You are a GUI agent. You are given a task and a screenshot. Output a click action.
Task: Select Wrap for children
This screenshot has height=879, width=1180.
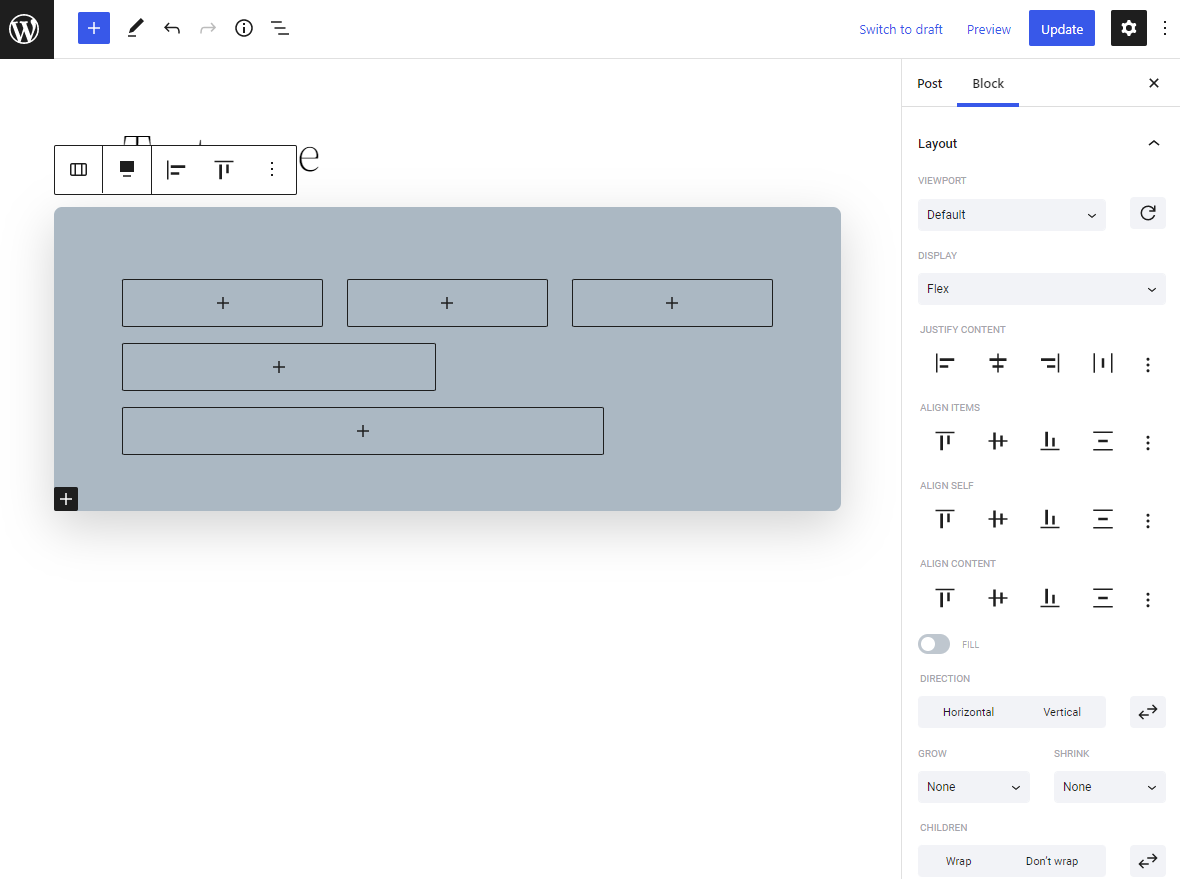959,861
